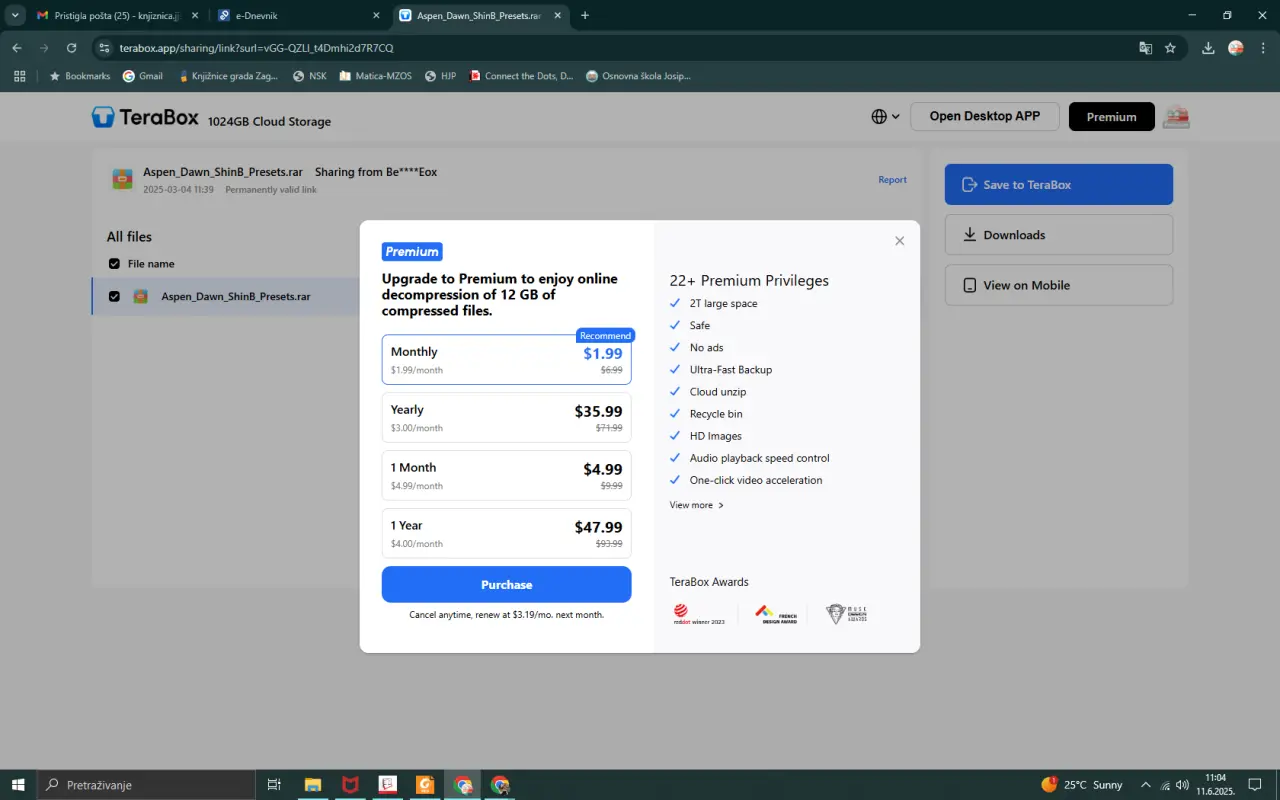The image size is (1280, 800).
Task: Uncheck the Aspen_Dawn_ShinB_Presets.rar row checkbox
Action: tap(114, 296)
